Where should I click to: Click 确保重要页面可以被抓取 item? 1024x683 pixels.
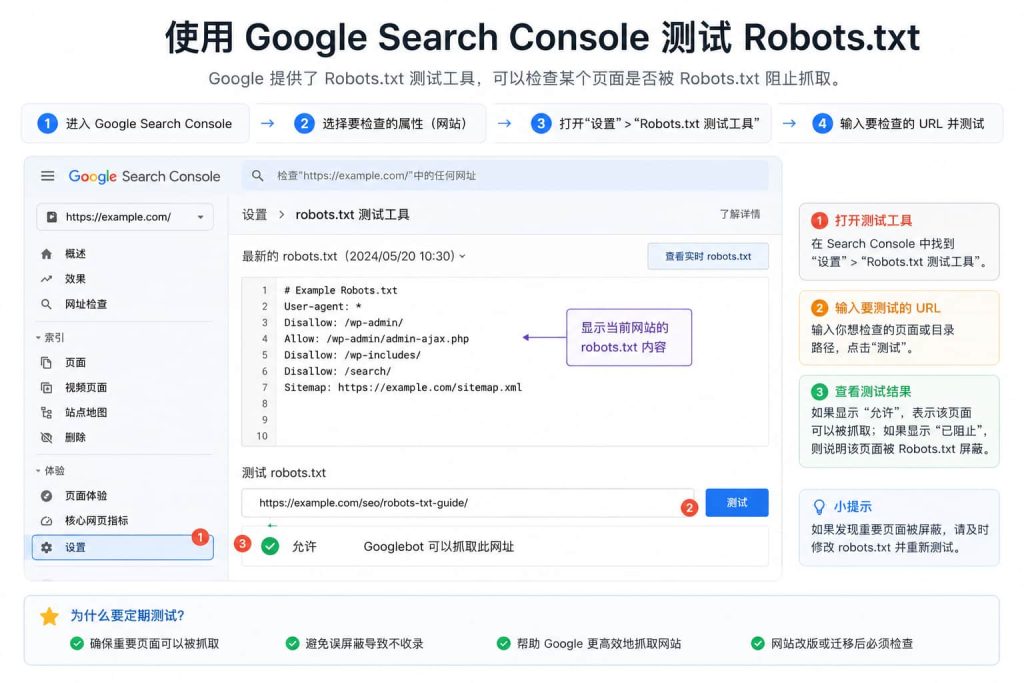pyautogui.click(x=145, y=644)
